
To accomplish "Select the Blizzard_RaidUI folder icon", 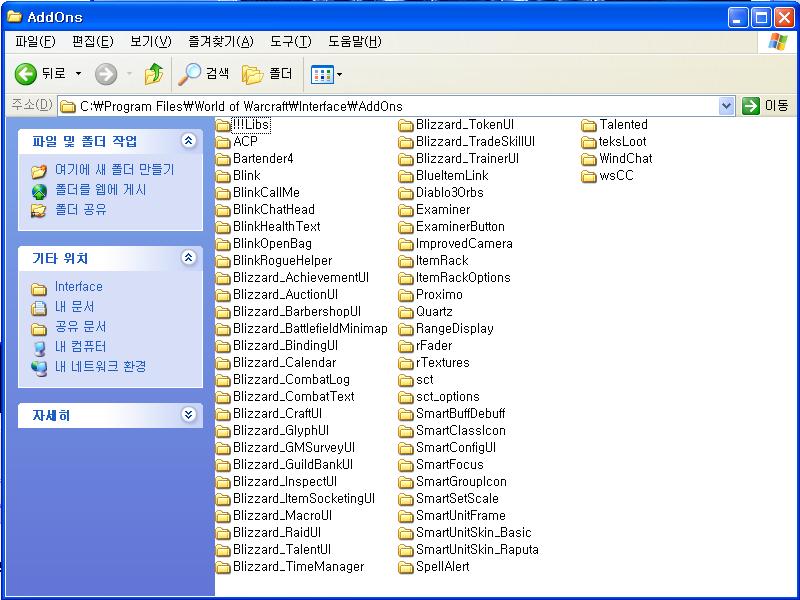I will 223,533.
